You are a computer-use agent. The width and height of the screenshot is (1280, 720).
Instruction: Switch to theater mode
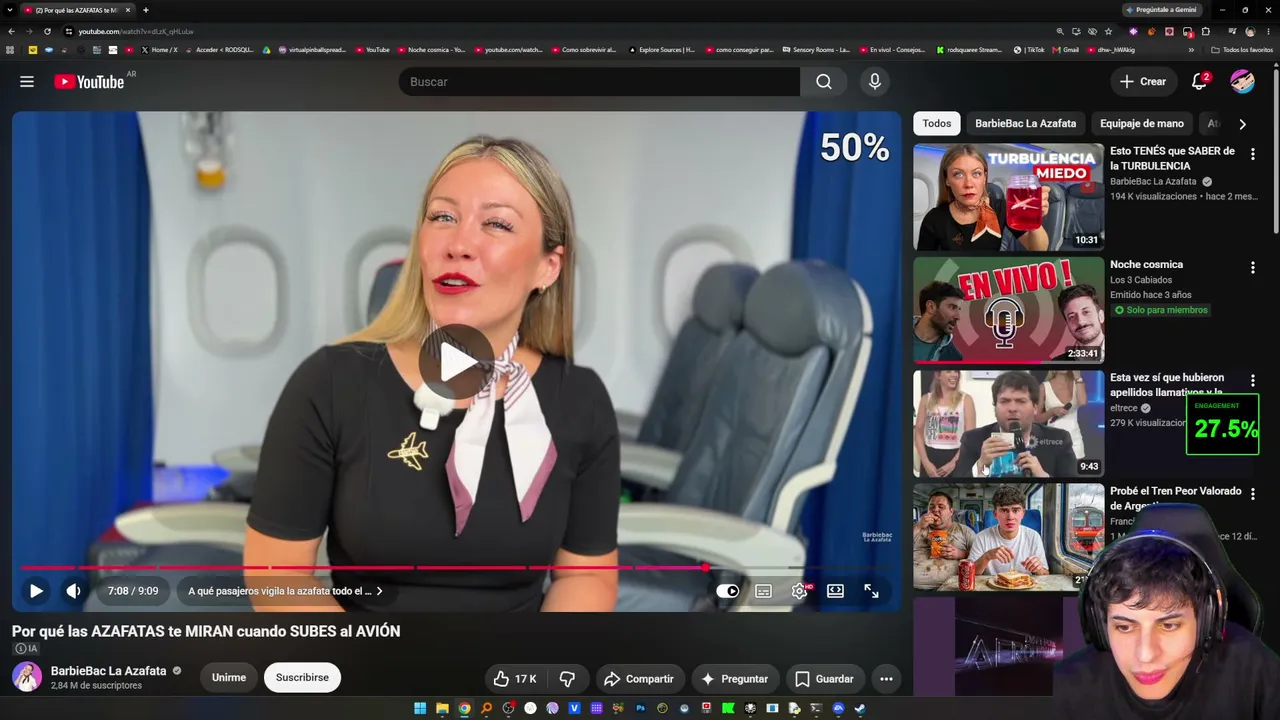(x=835, y=591)
